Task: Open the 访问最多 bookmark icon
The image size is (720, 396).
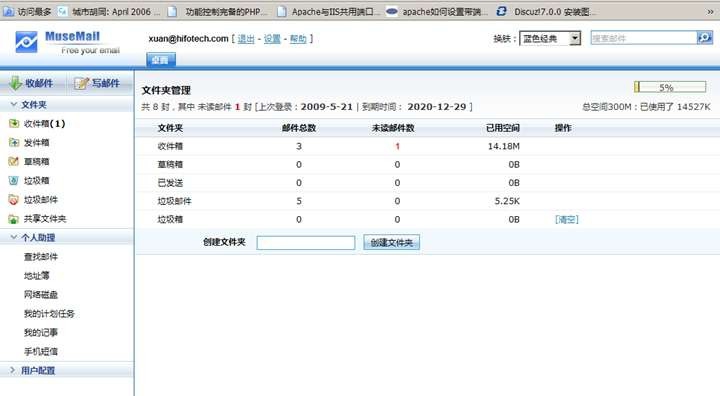Action: (x=8, y=11)
